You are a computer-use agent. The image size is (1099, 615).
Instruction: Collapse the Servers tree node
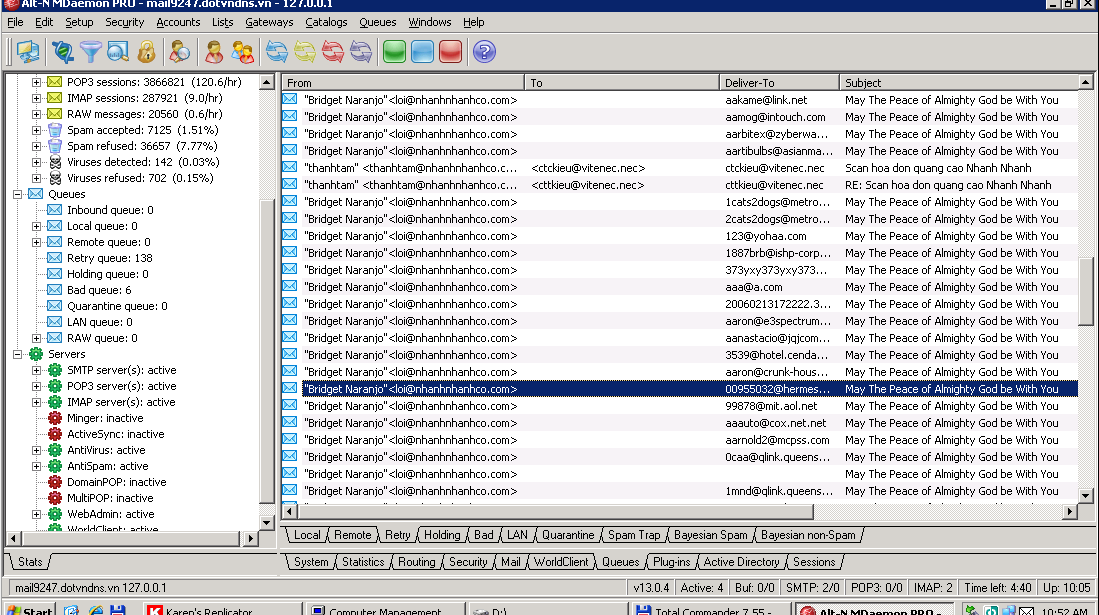[x=18, y=354]
